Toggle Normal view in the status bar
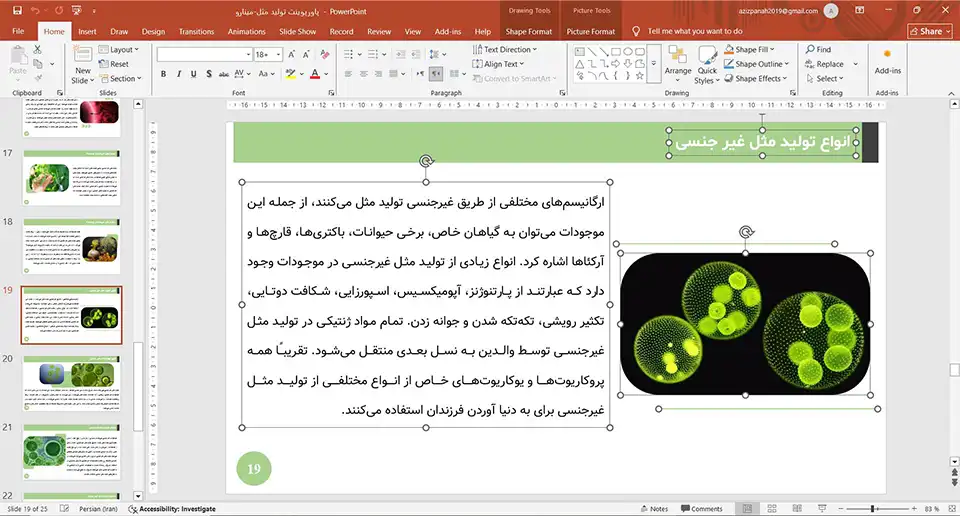960x516 pixels. (x=747, y=509)
